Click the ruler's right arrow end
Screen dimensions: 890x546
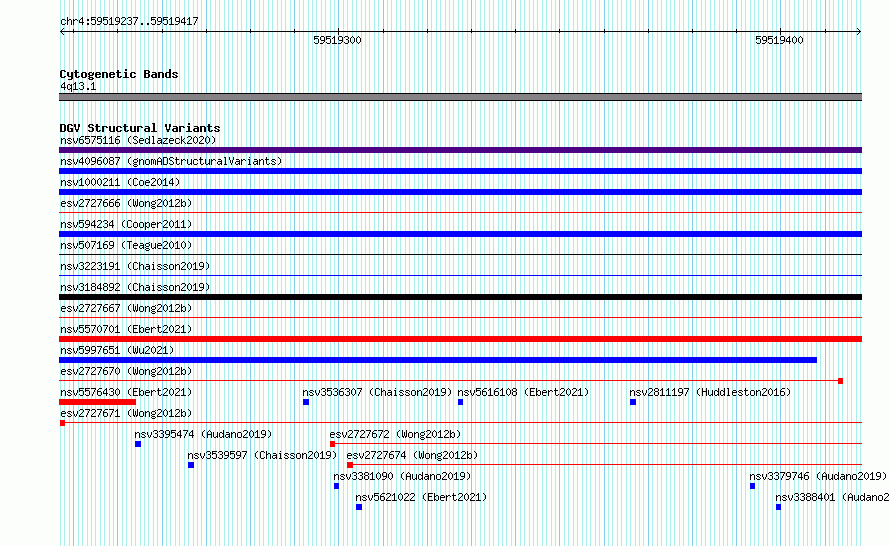[x=859, y=32]
